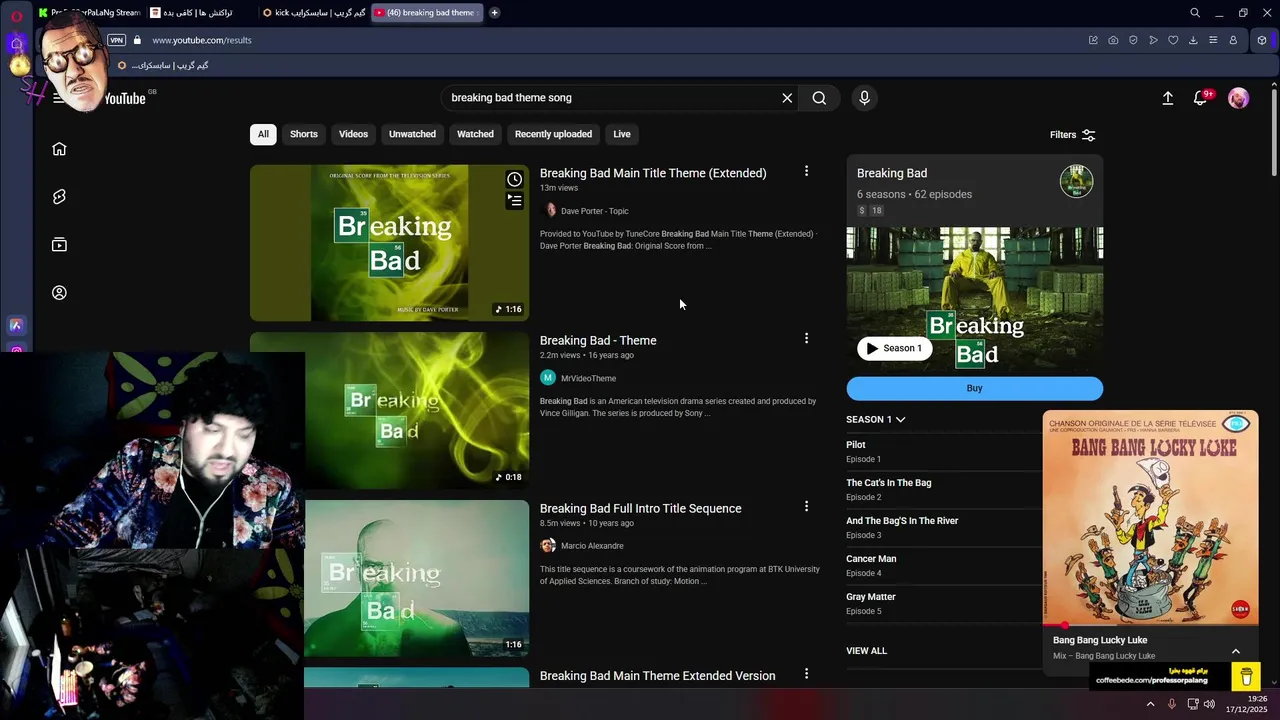
Task: Click the YouTube search magnifier button
Action: pyautogui.click(x=819, y=98)
